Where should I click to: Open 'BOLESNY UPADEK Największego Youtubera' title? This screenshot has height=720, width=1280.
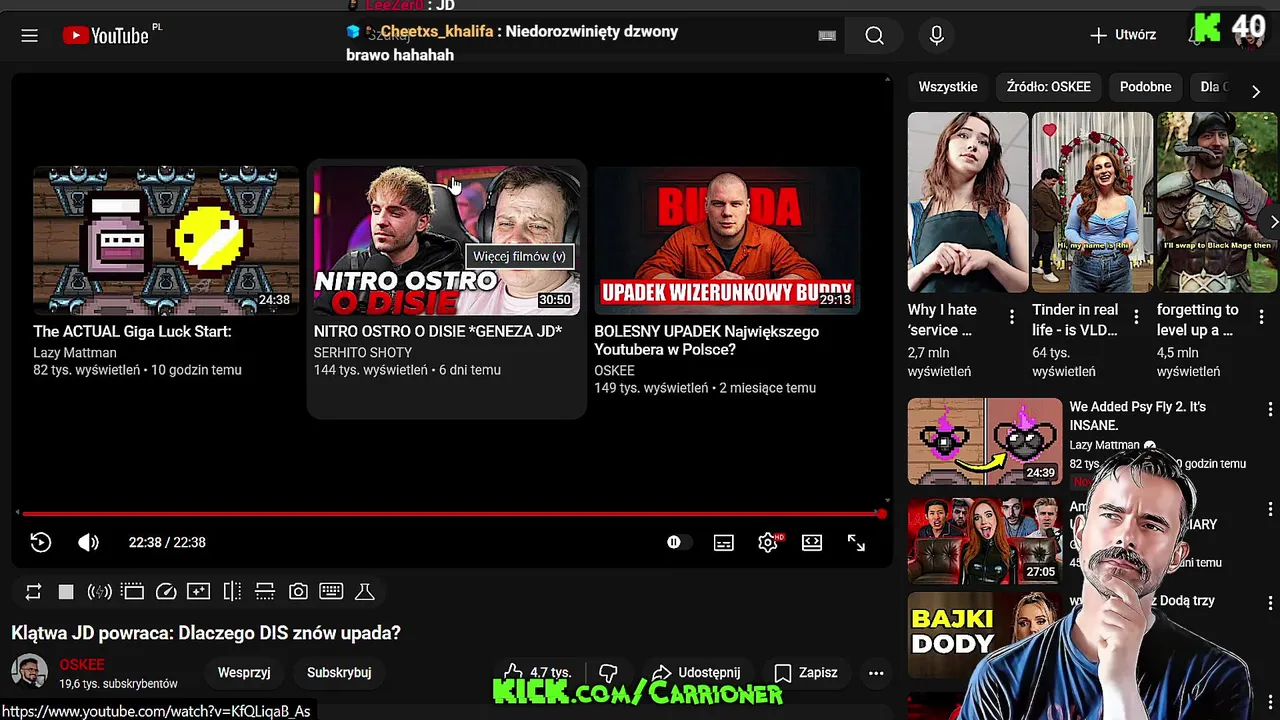706,340
